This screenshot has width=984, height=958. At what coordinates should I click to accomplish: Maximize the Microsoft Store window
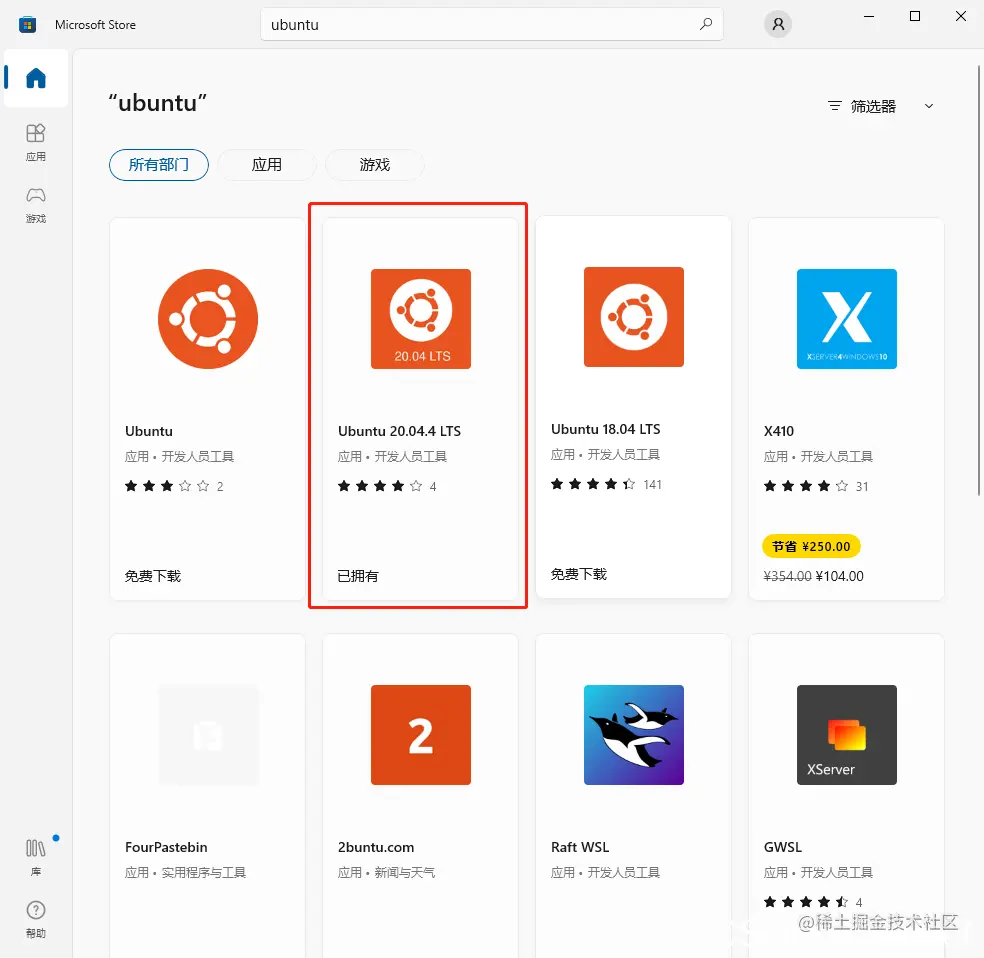coord(915,16)
